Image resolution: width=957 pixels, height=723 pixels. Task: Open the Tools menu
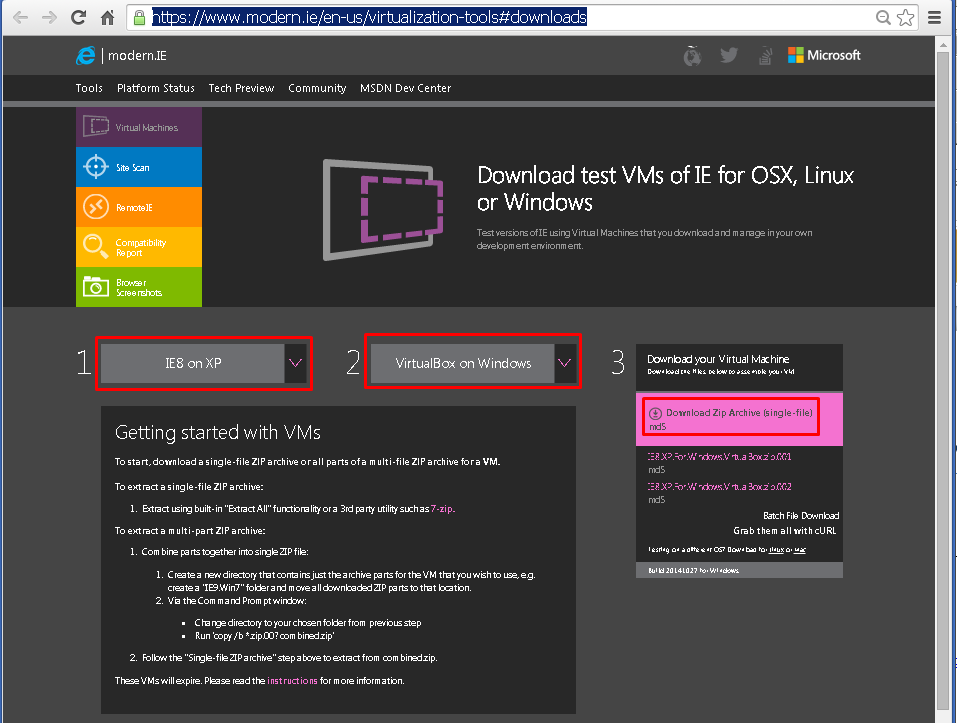click(89, 88)
